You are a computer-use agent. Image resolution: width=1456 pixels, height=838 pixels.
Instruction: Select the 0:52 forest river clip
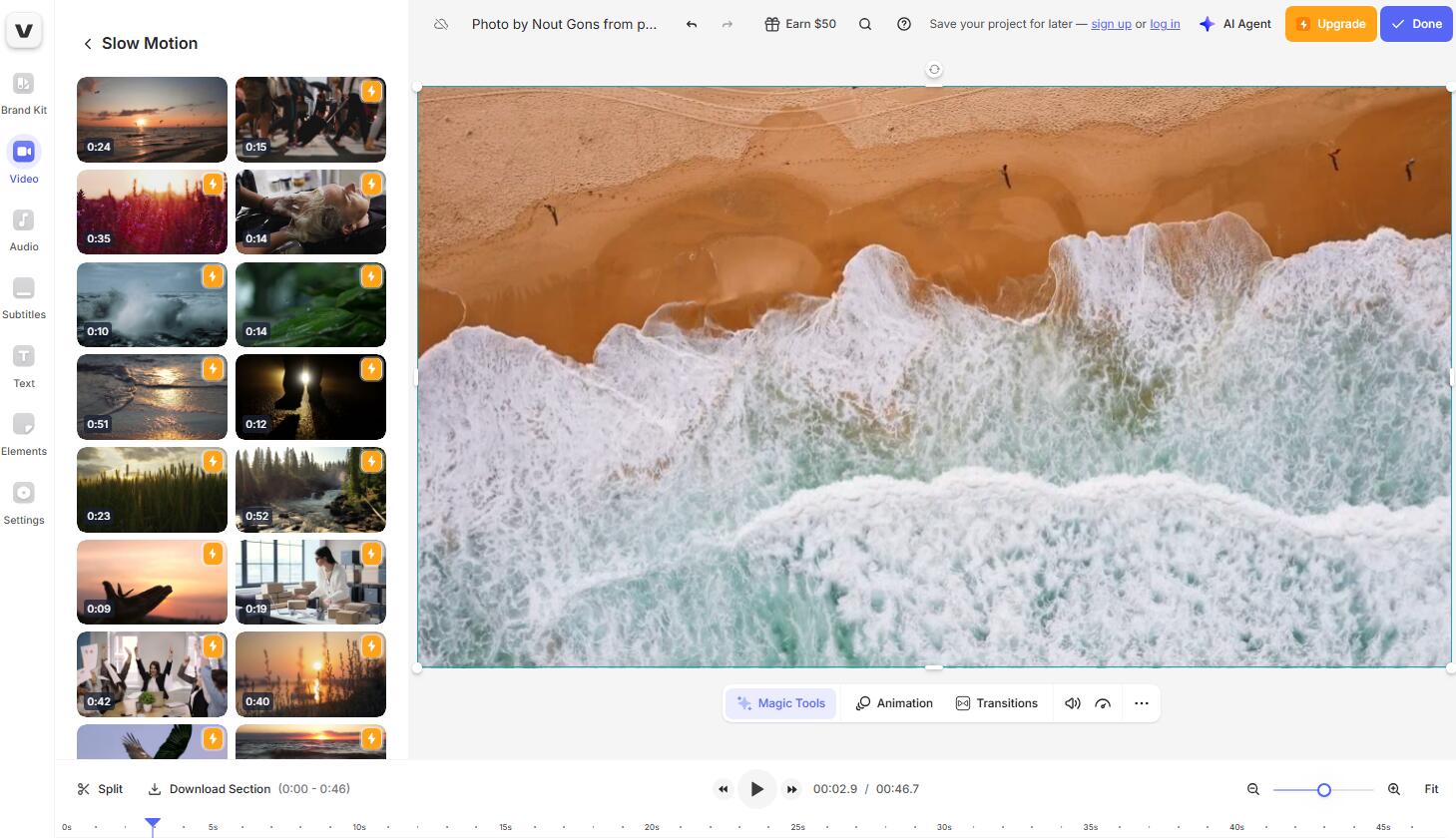tap(310, 490)
